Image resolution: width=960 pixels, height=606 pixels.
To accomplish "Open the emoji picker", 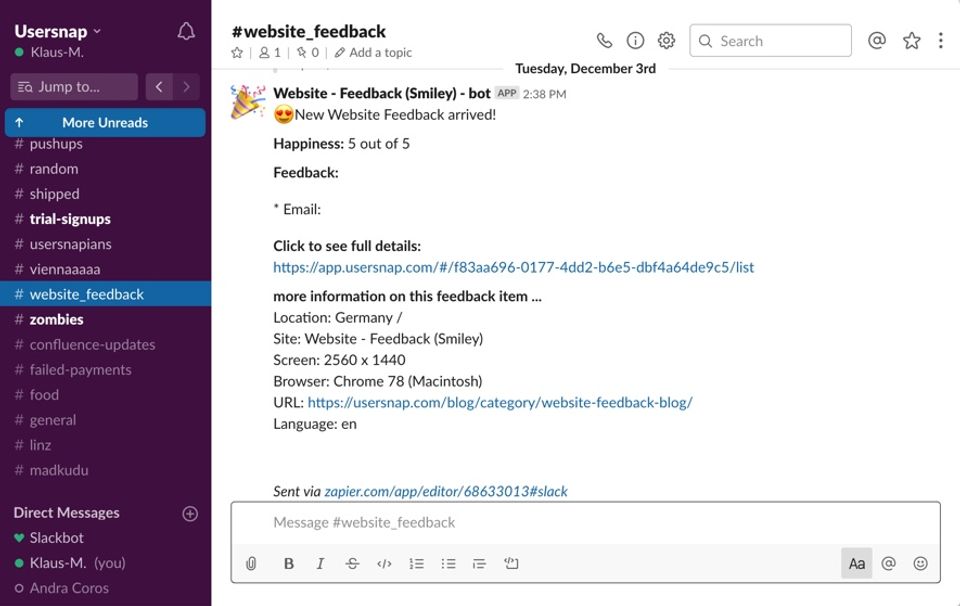I will pyautogui.click(x=920, y=564).
